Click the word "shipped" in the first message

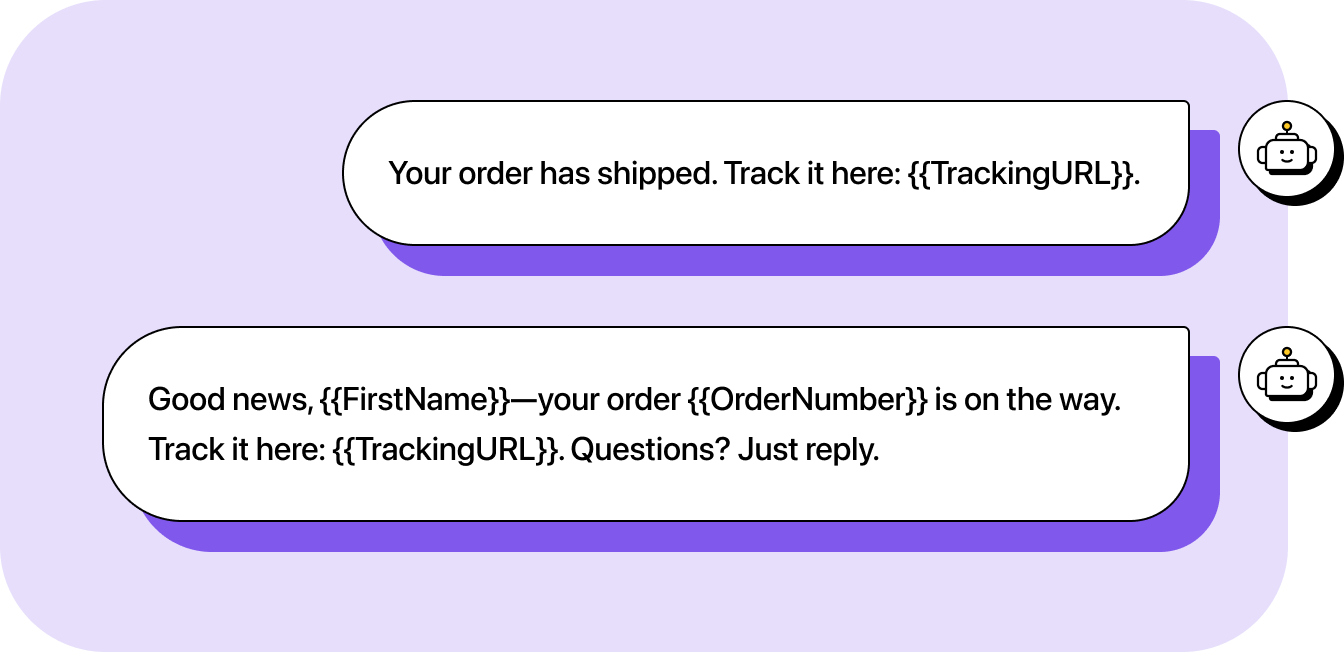(x=651, y=173)
